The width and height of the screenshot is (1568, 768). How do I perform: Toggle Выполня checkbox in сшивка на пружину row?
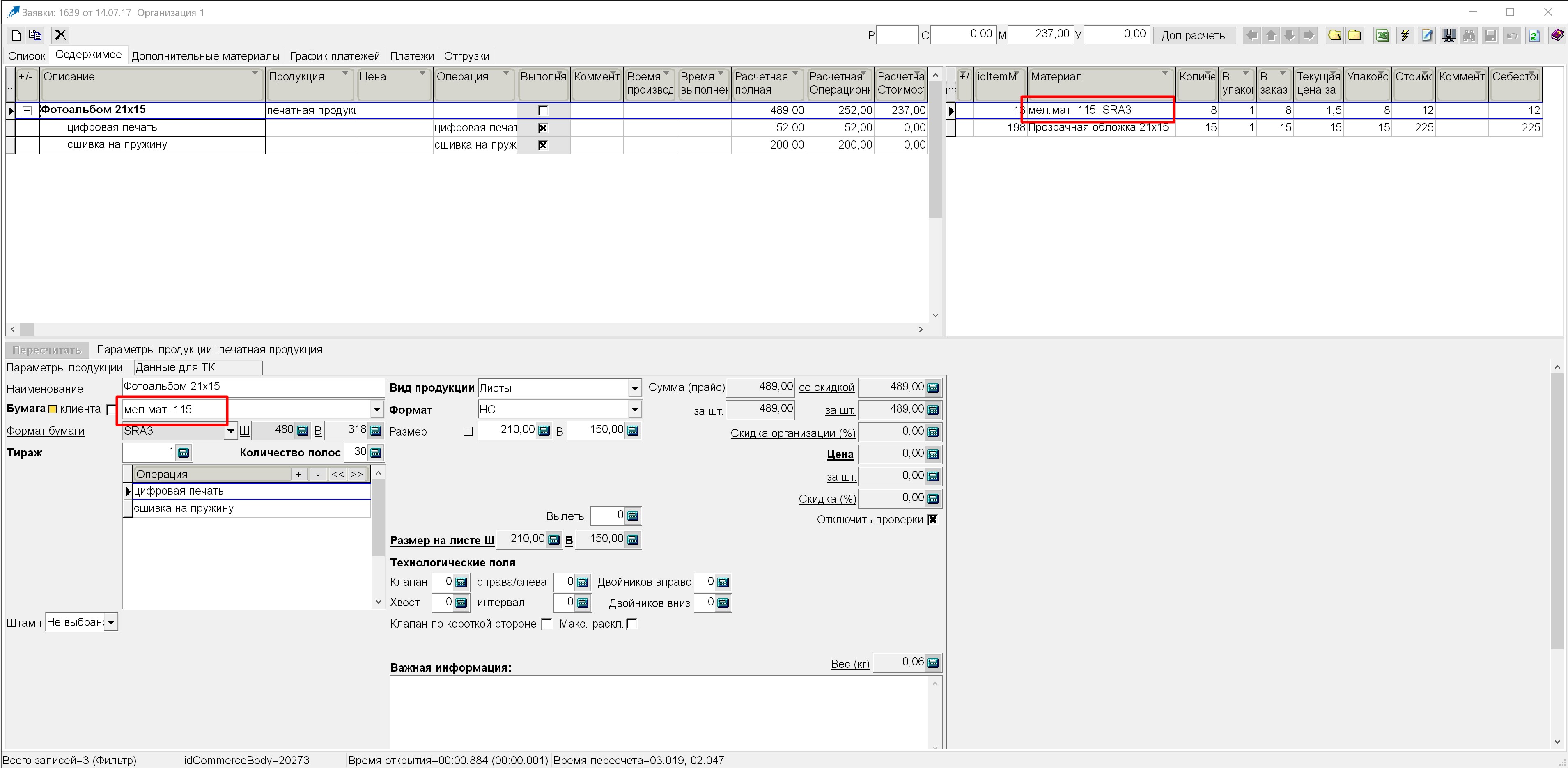(543, 145)
